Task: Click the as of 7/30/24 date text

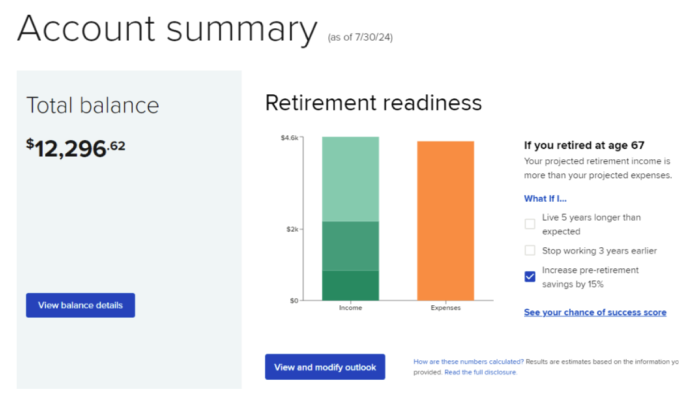Action: coord(366,38)
